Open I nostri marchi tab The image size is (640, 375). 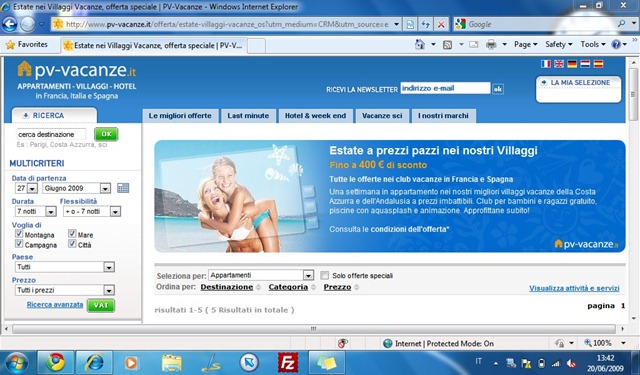[x=443, y=116]
